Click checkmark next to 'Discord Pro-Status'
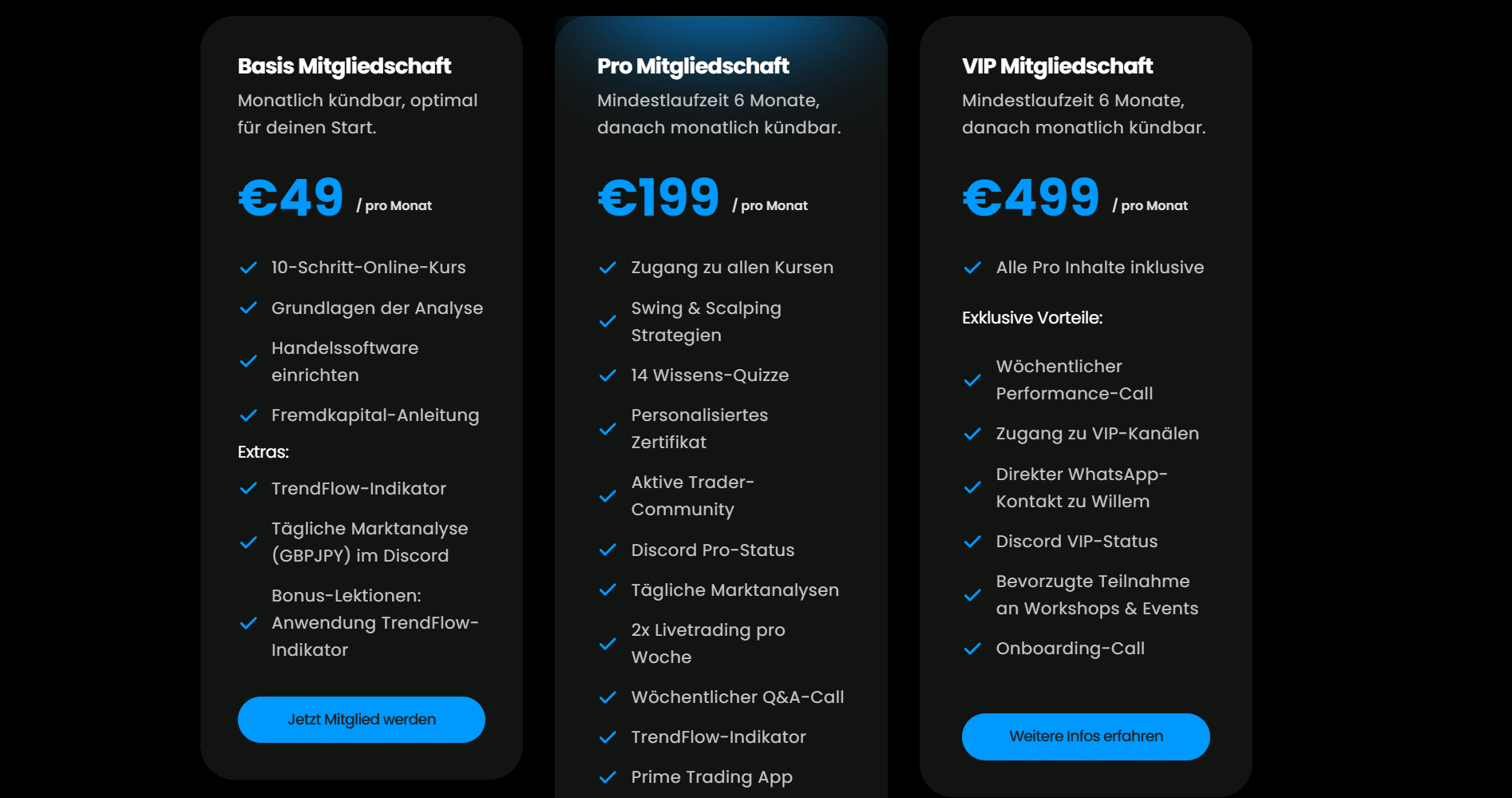This screenshot has height=798, width=1512. click(608, 550)
